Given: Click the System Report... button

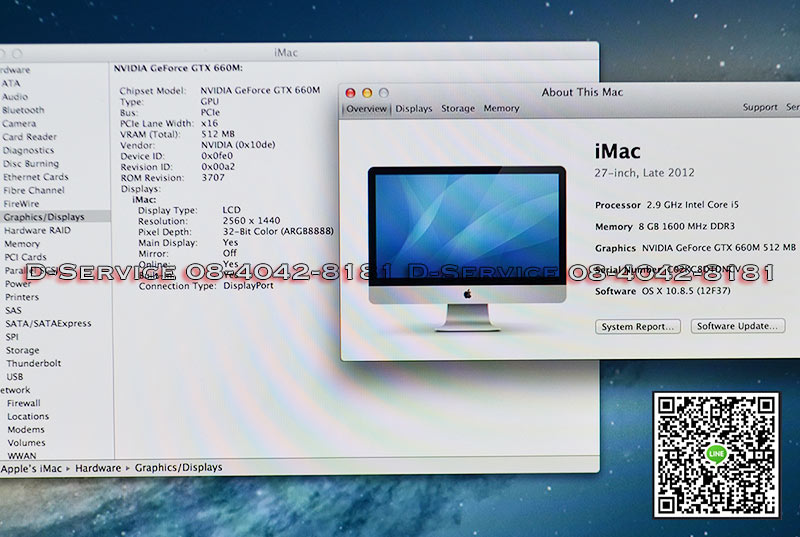Looking at the screenshot, I should point(638,326).
